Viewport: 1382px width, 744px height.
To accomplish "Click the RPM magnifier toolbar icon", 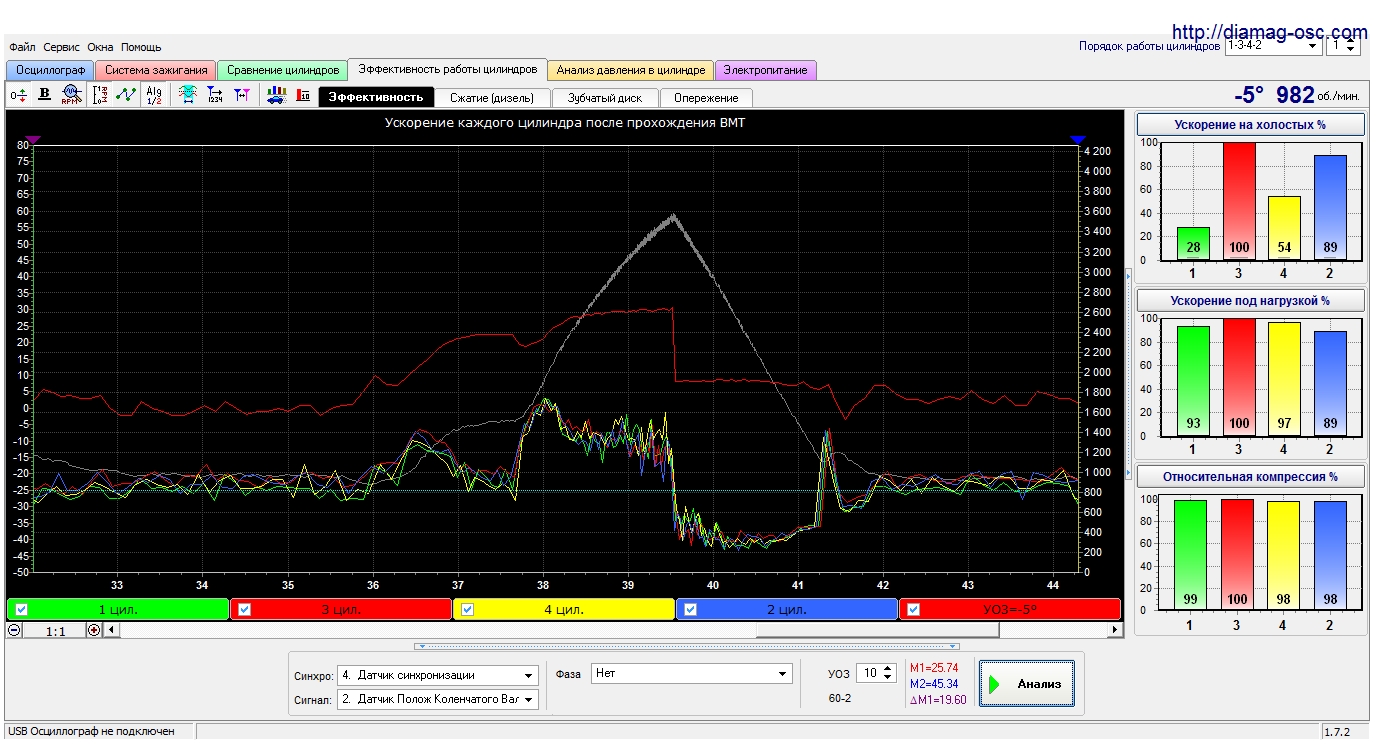I will coord(70,95).
